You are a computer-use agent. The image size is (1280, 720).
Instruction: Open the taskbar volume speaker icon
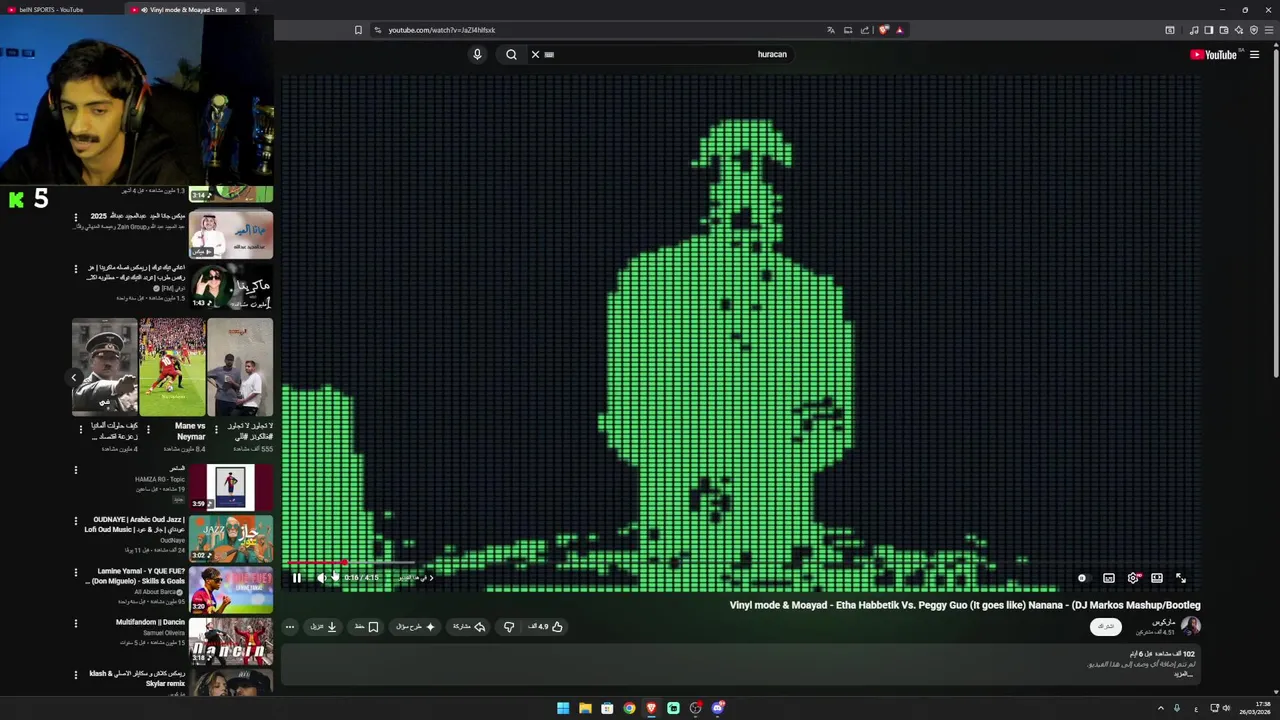click(x=1226, y=708)
